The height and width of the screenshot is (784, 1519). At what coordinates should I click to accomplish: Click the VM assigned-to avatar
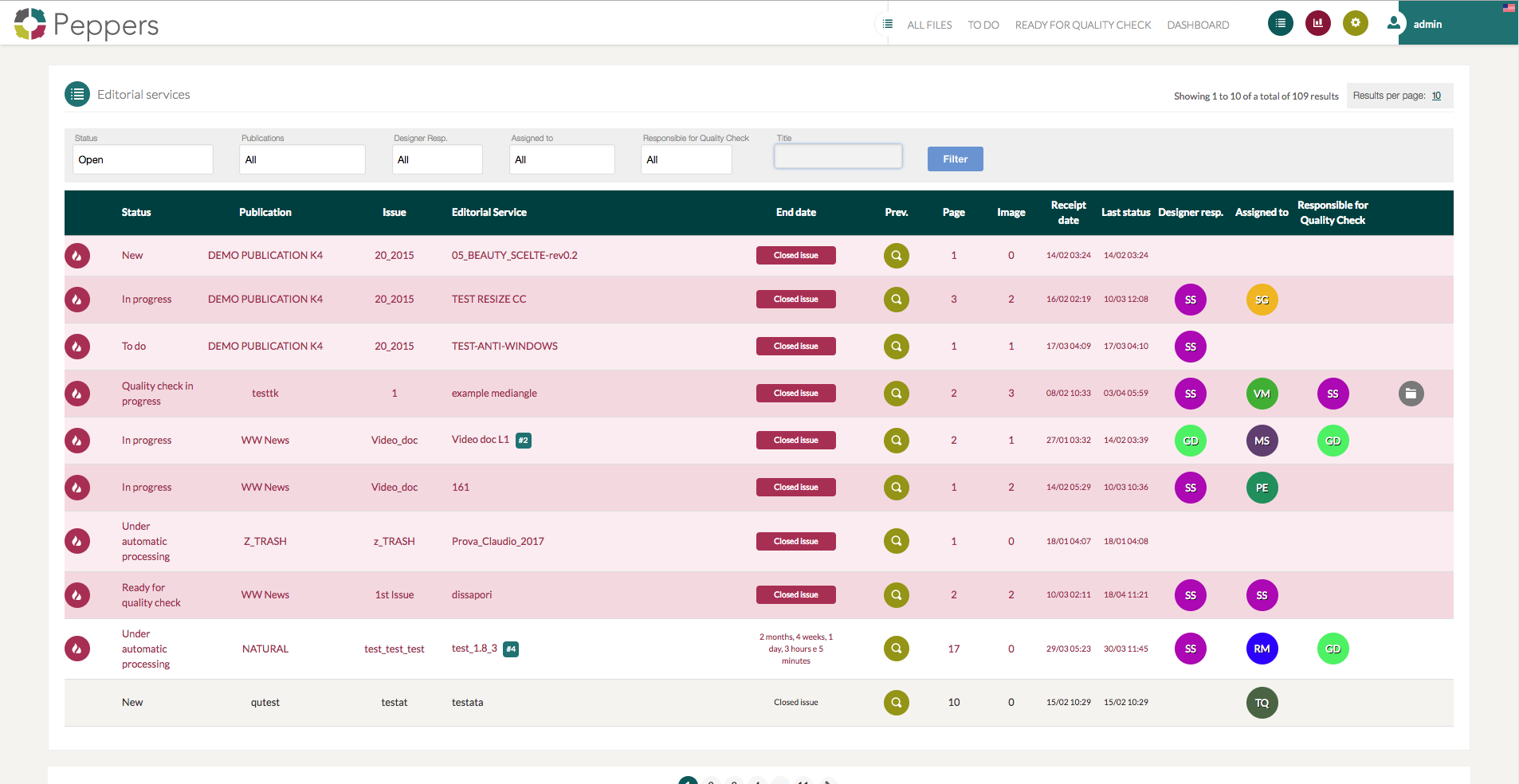tap(1262, 394)
